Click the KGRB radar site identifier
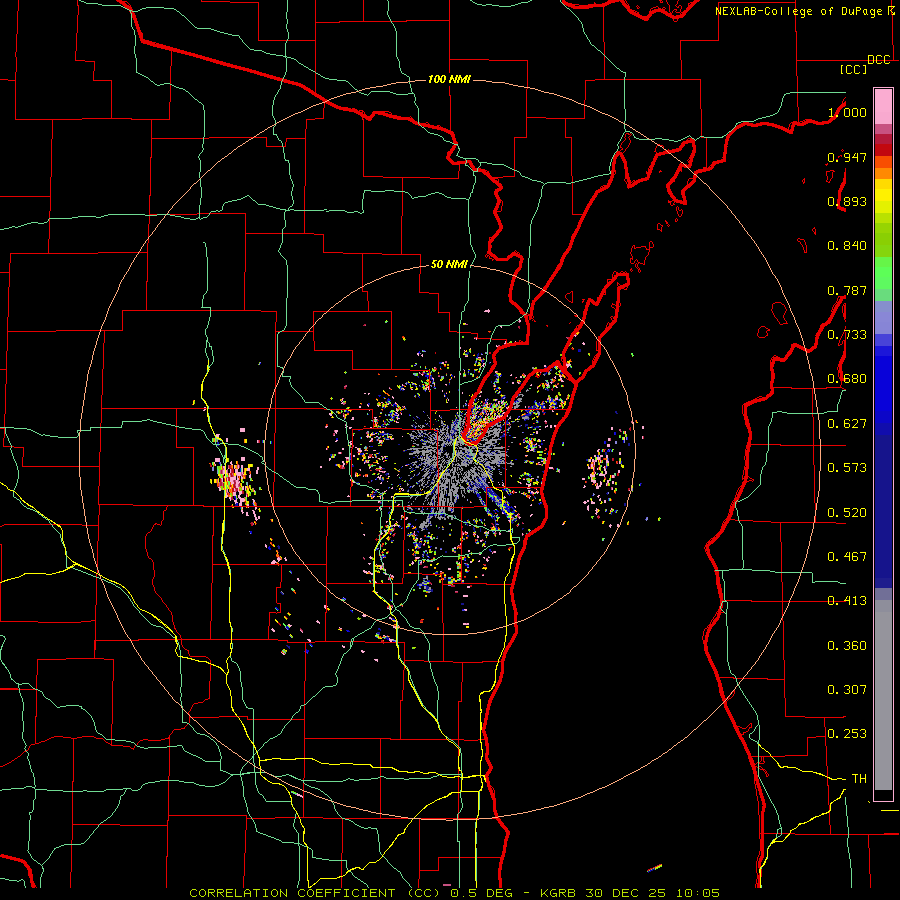Image resolution: width=900 pixels, height=900 pixels. click(x=558, y=893)
